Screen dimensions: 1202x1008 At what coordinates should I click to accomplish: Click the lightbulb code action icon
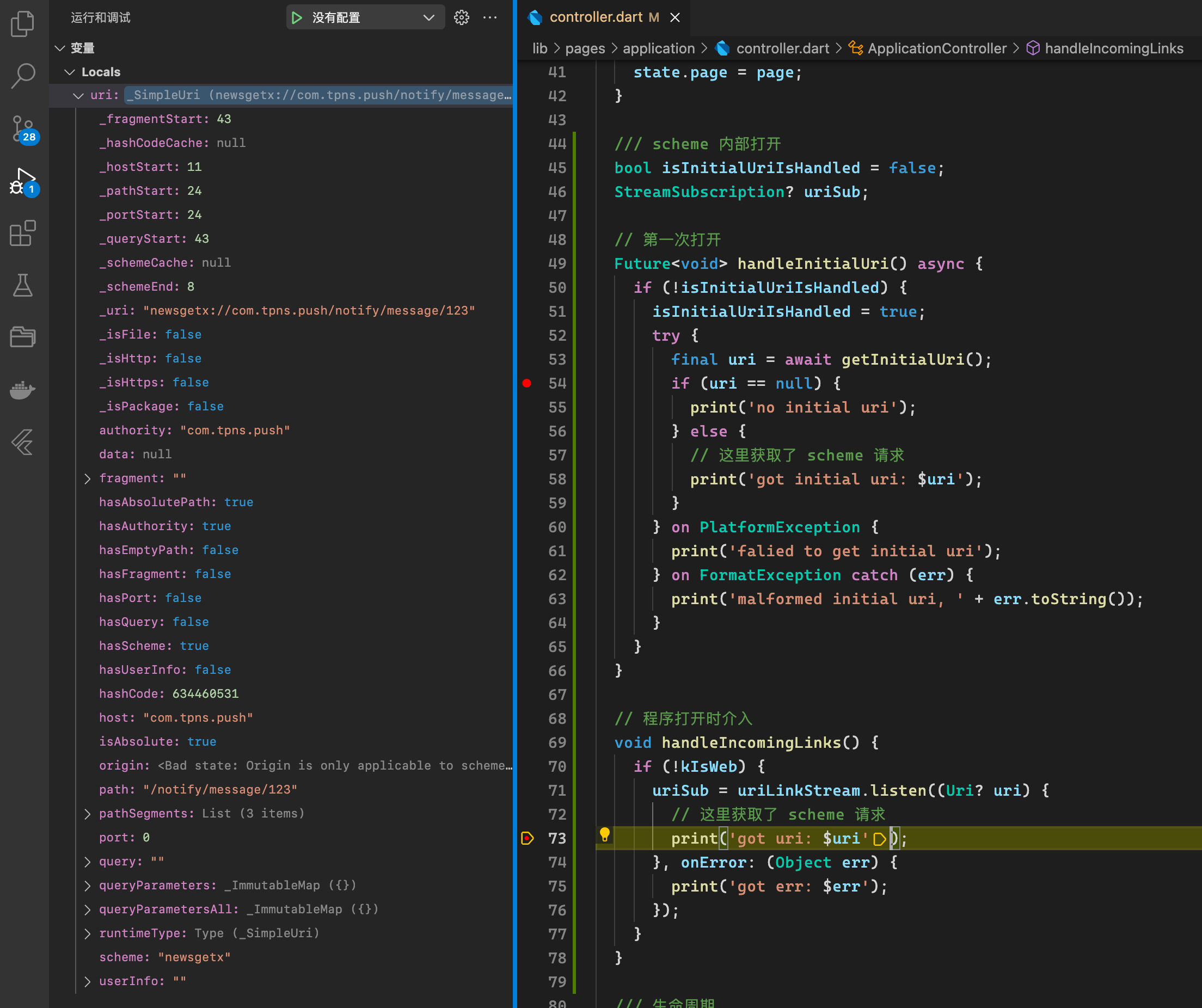point(604,834)
